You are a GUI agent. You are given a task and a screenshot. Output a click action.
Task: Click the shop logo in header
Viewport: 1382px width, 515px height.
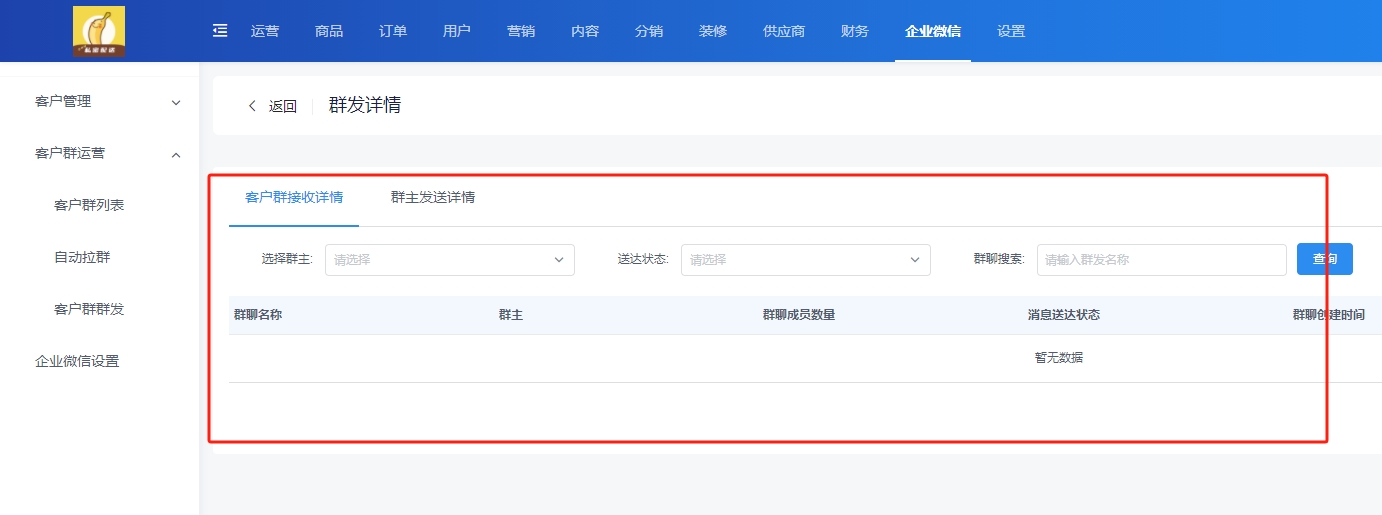pyautogui.click(x=99, y=31)
